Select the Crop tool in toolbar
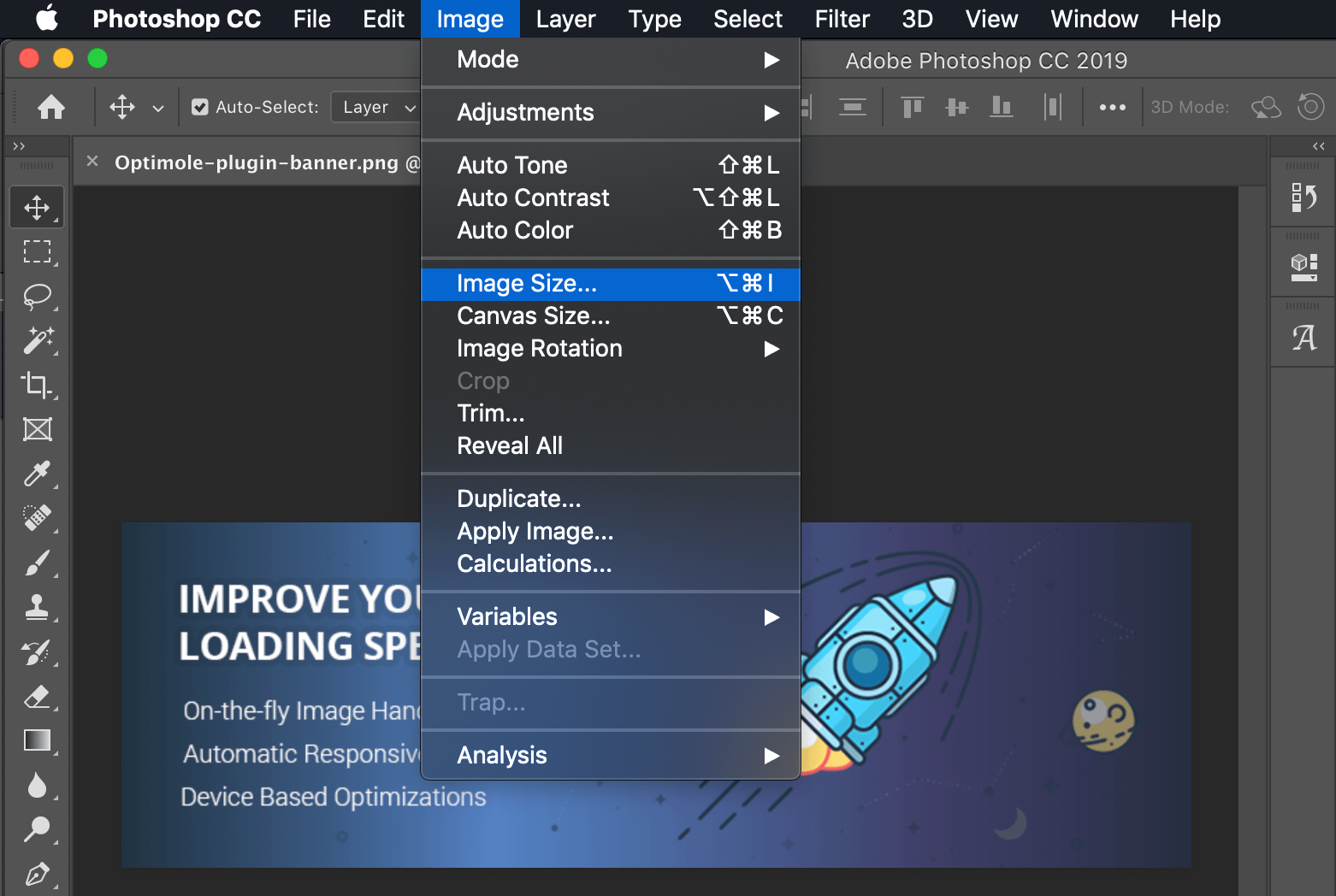 click(37, 385)
